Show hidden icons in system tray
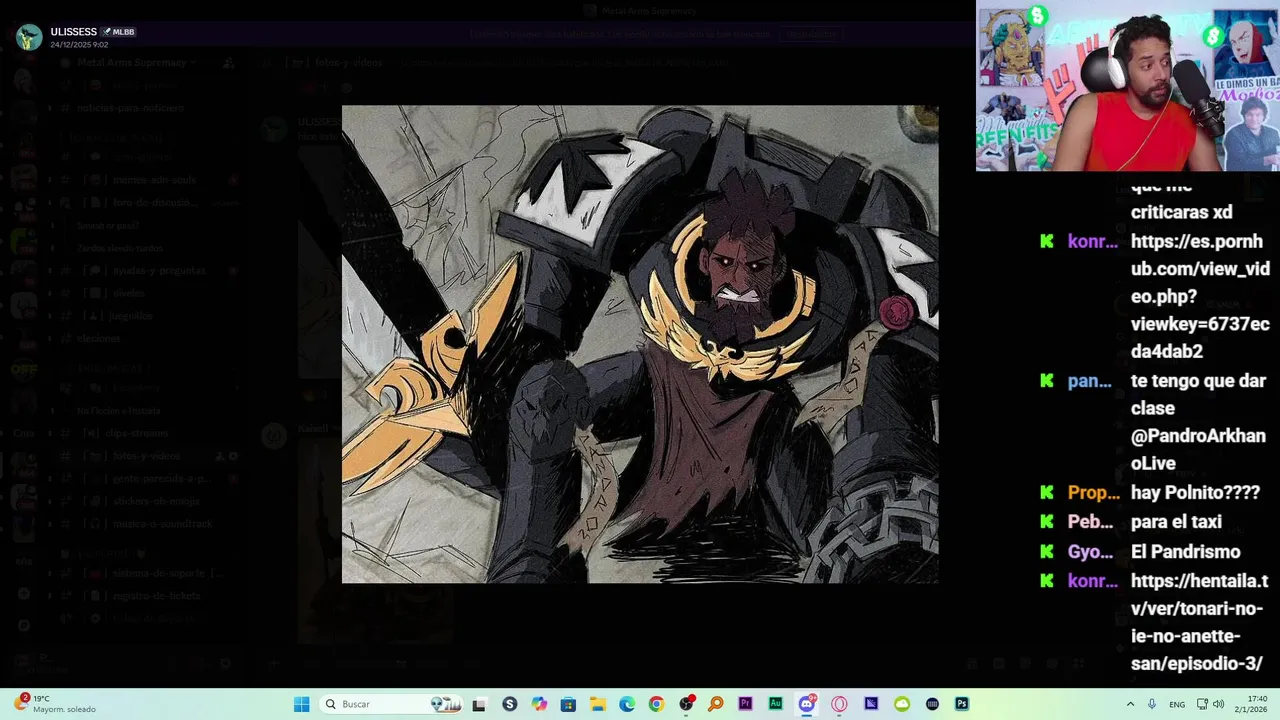 (1130, 704)
